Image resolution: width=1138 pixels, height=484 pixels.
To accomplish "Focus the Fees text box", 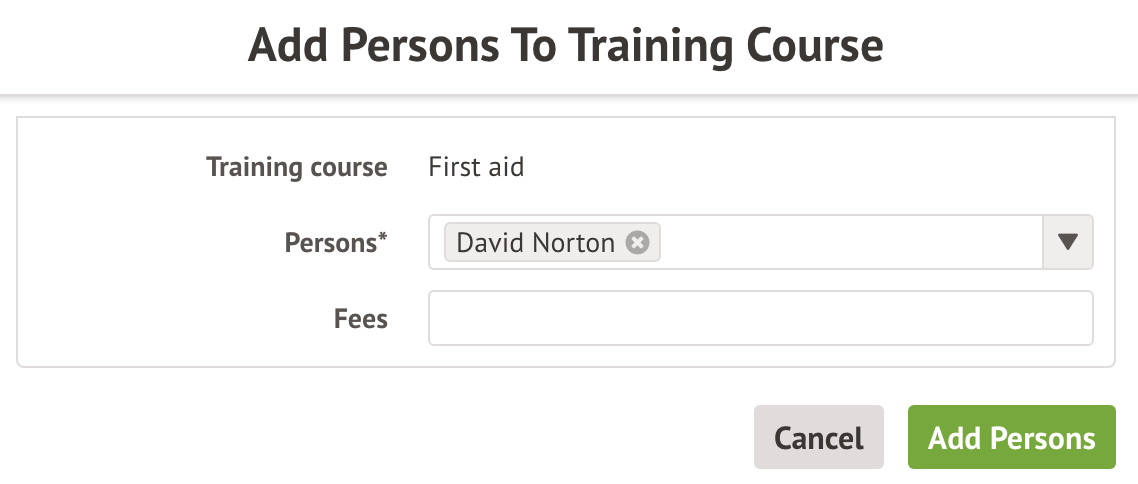I will click(760, 319).
